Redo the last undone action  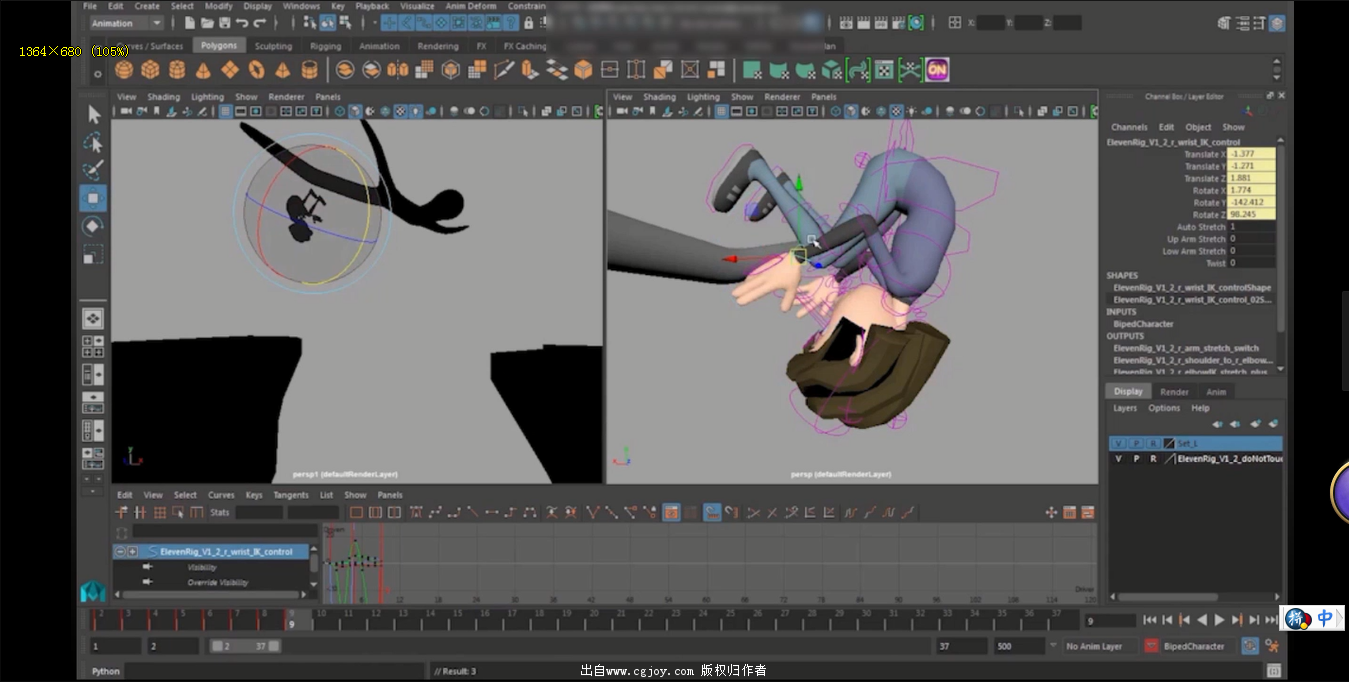[260, 22]
